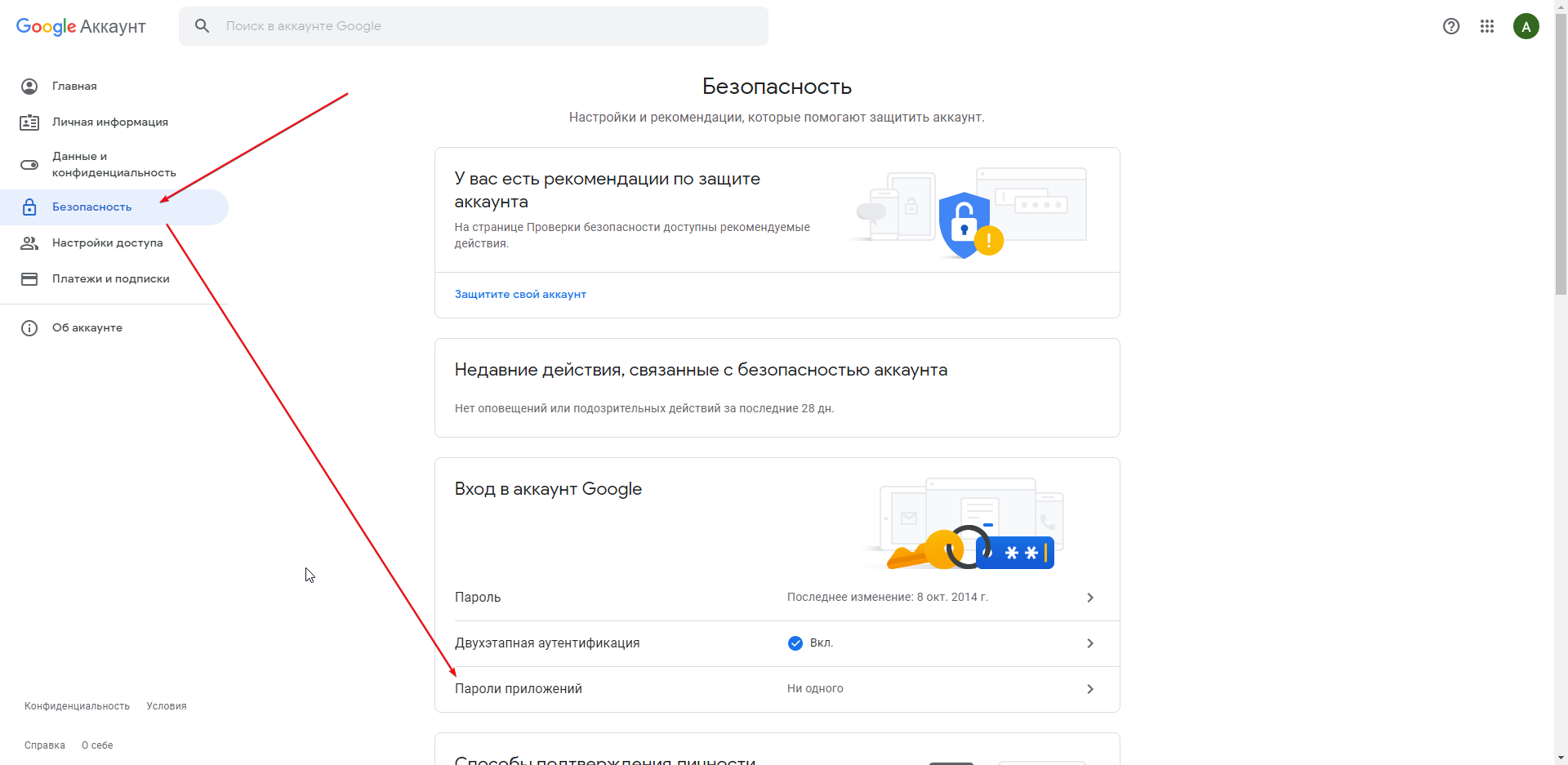Click the Конфиденциальность footer link
Screen dimensions: 1568x765
coord(77,706)
